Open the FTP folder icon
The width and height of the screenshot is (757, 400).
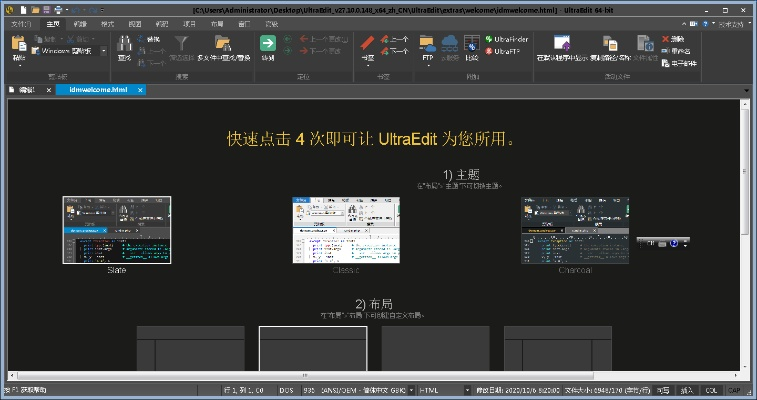pyautogui.click(x=427, y=45)
